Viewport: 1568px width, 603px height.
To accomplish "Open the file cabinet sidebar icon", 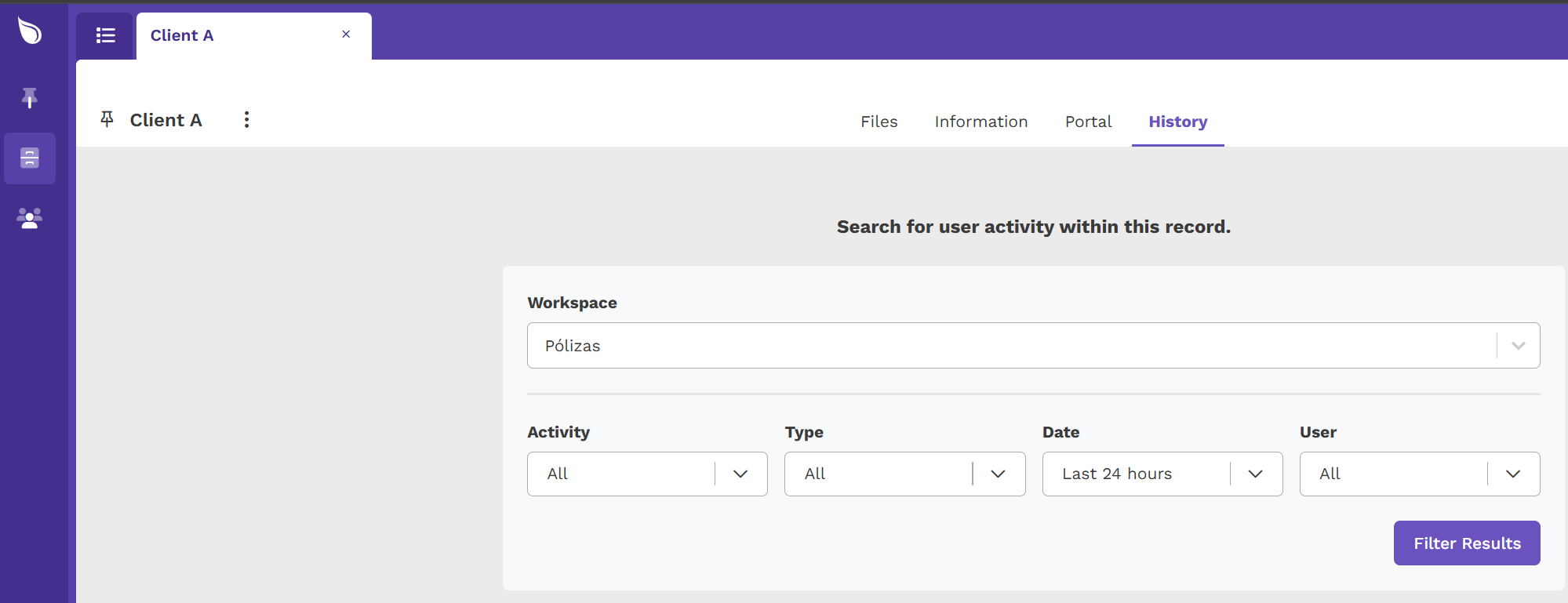I will 30,158.
